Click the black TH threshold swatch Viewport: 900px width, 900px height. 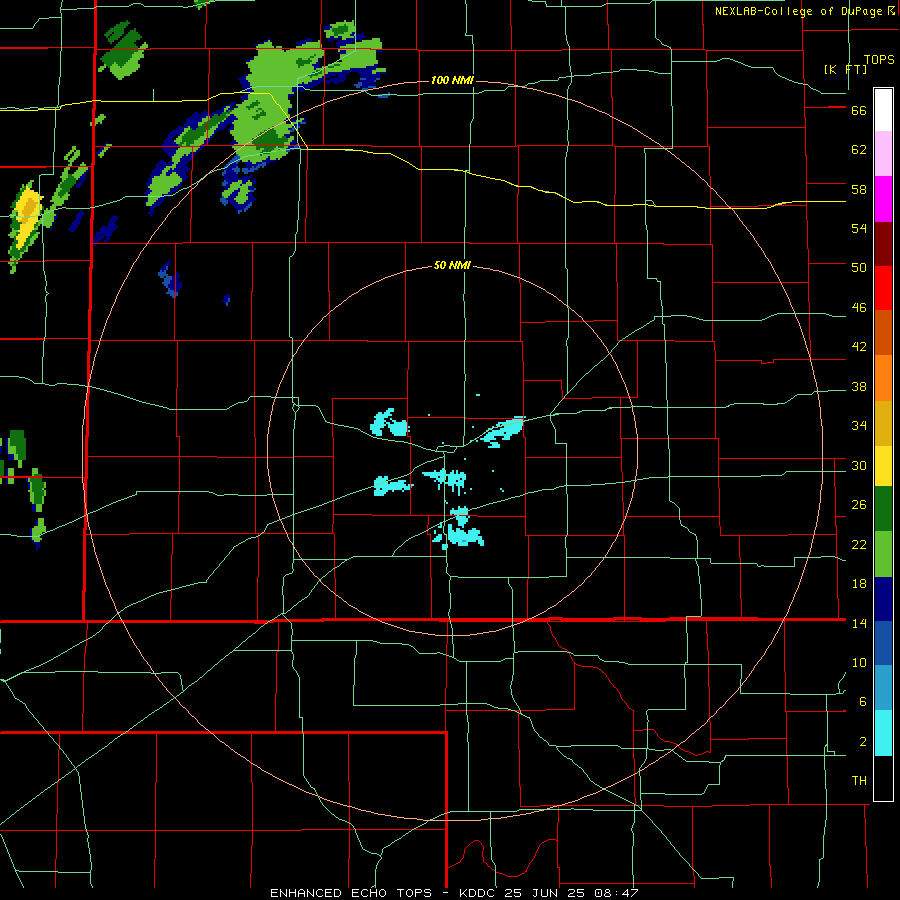pos(883,778)
